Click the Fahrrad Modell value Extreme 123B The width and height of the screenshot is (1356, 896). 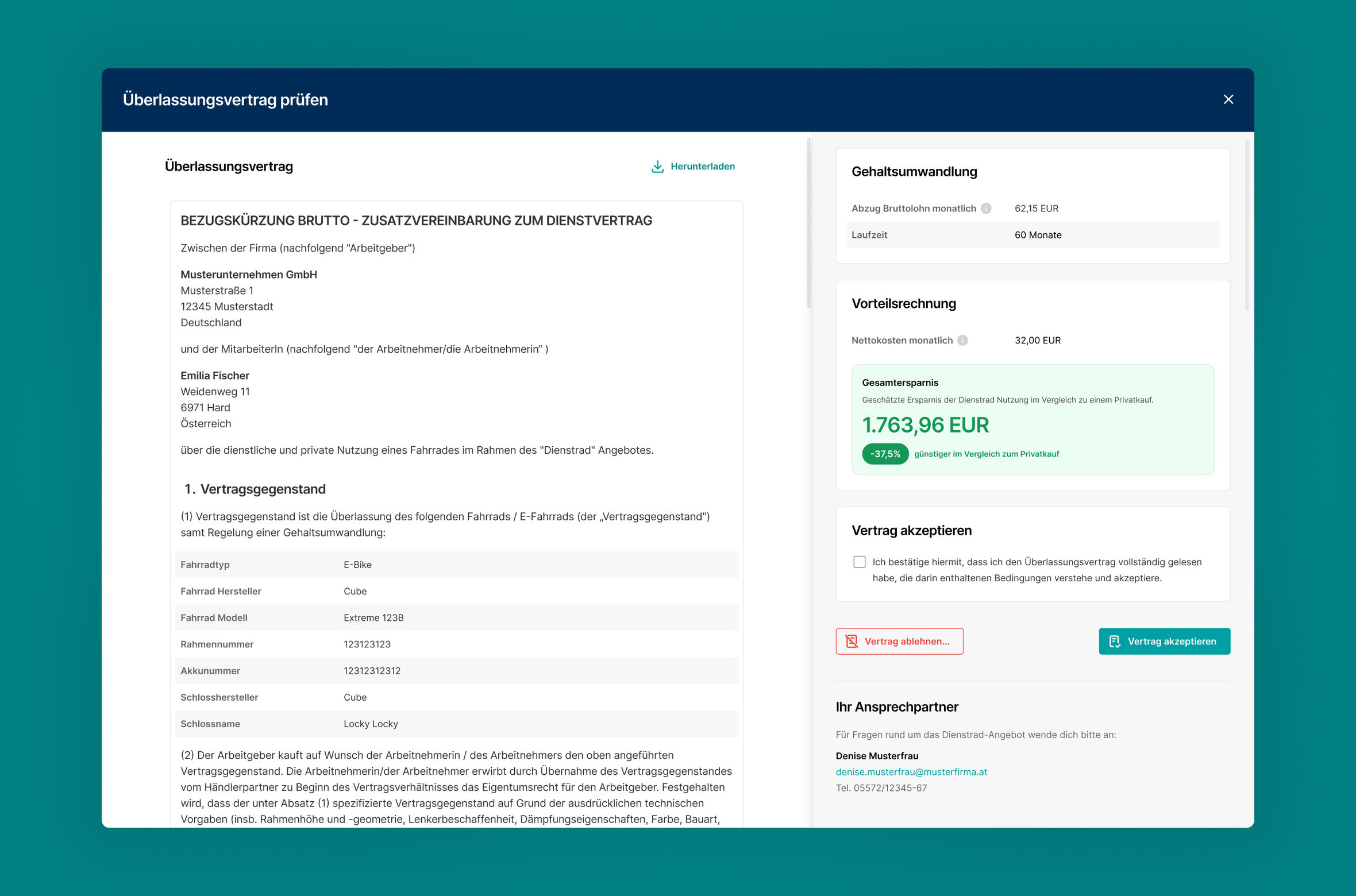tap(373, 617)
